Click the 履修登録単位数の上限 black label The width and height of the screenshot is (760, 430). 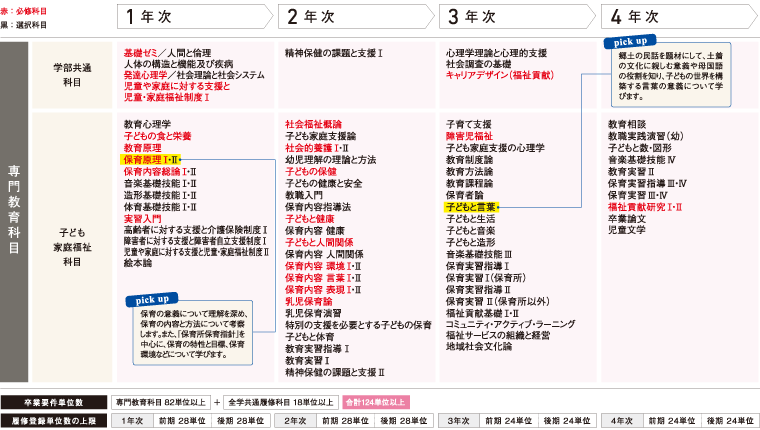(x=54, y=421)
